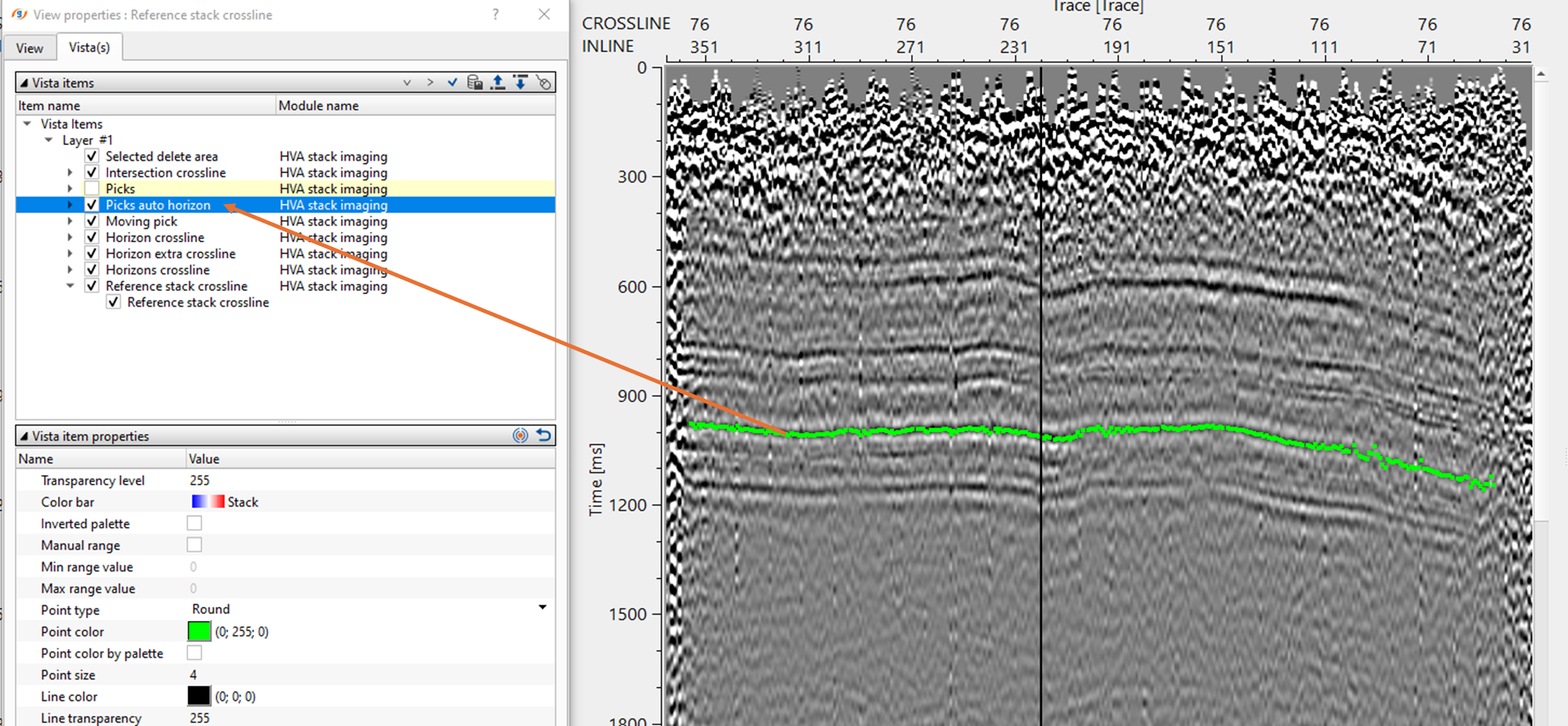Click the checkmark icon to check all Vista items
Viewport: 1568px width, 726px height.
[x=452, y=82]
